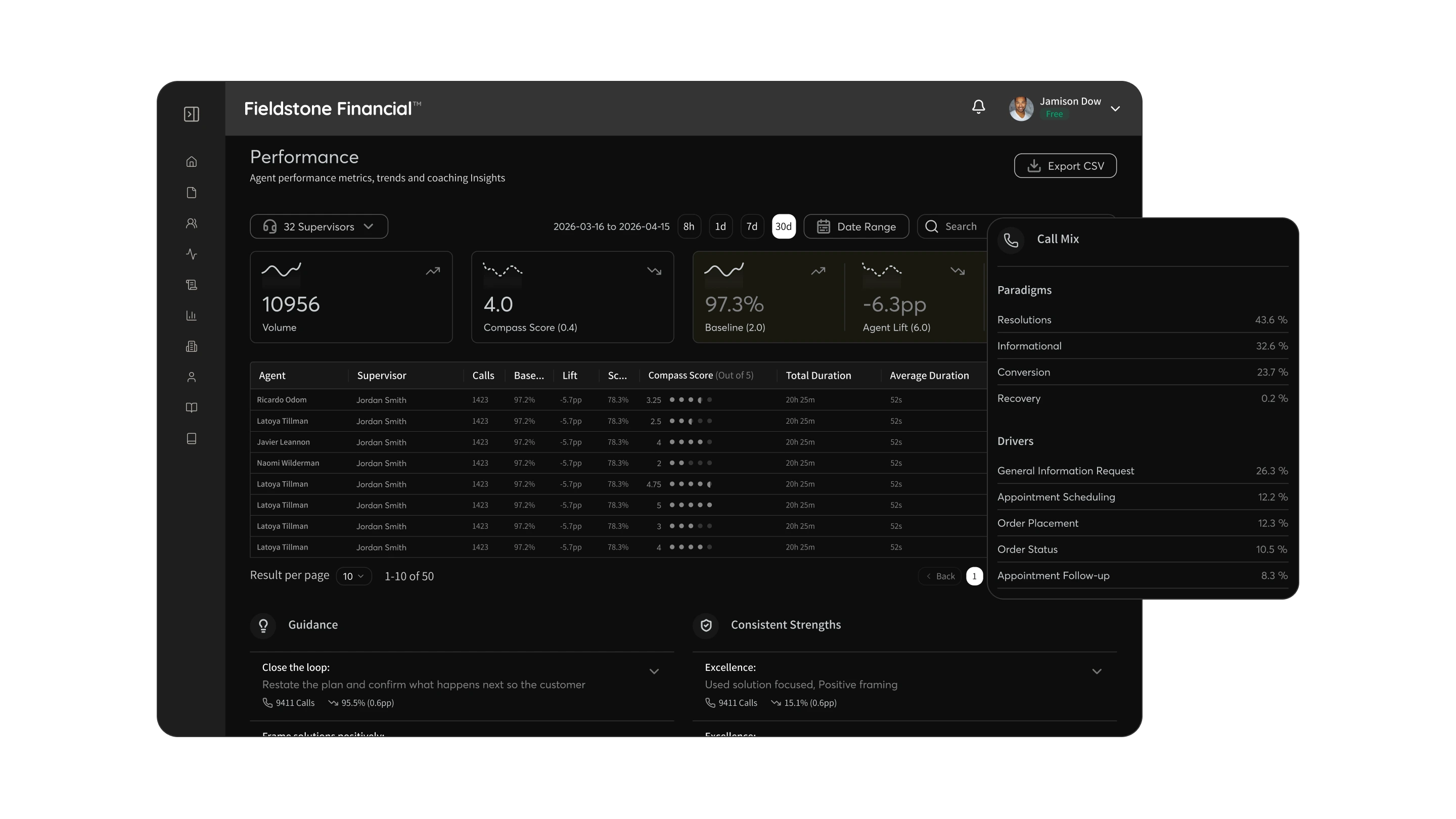Click the Volume card trend-up arrow
This screenshot has width=1456, height=819.
(x=433, y=271)
